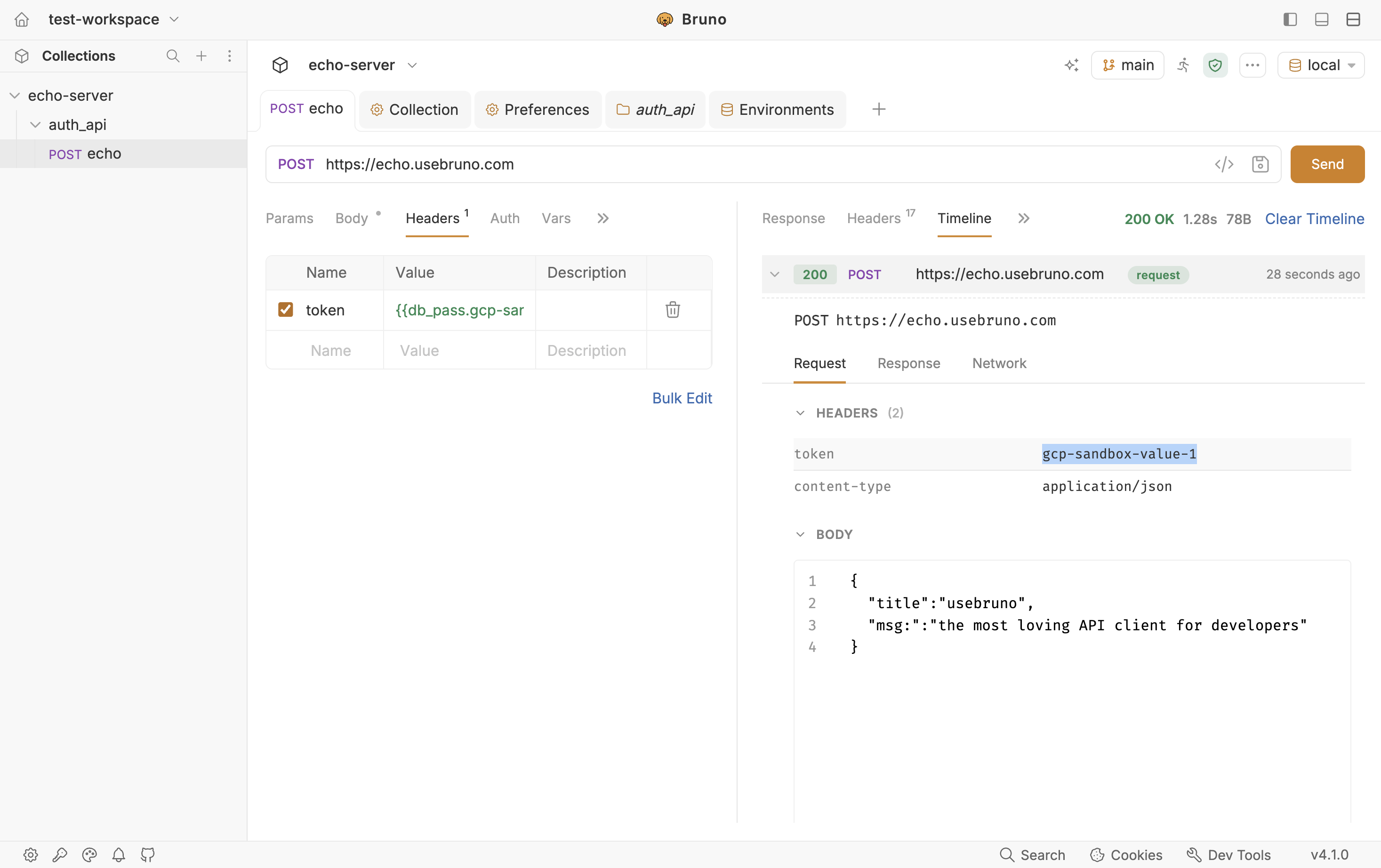Click the application/json header value
The image size is (1381, 868).
pyautogui.click(x=1107, y=487)
